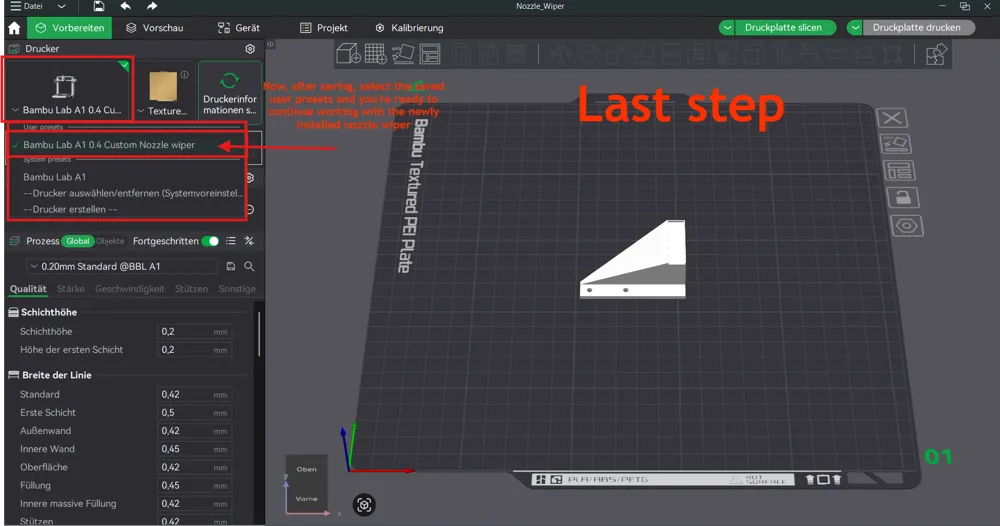Click the Druckerinformationen s... sync button
This screenshot has width=1000, height=526.
(x=230, y=91)
